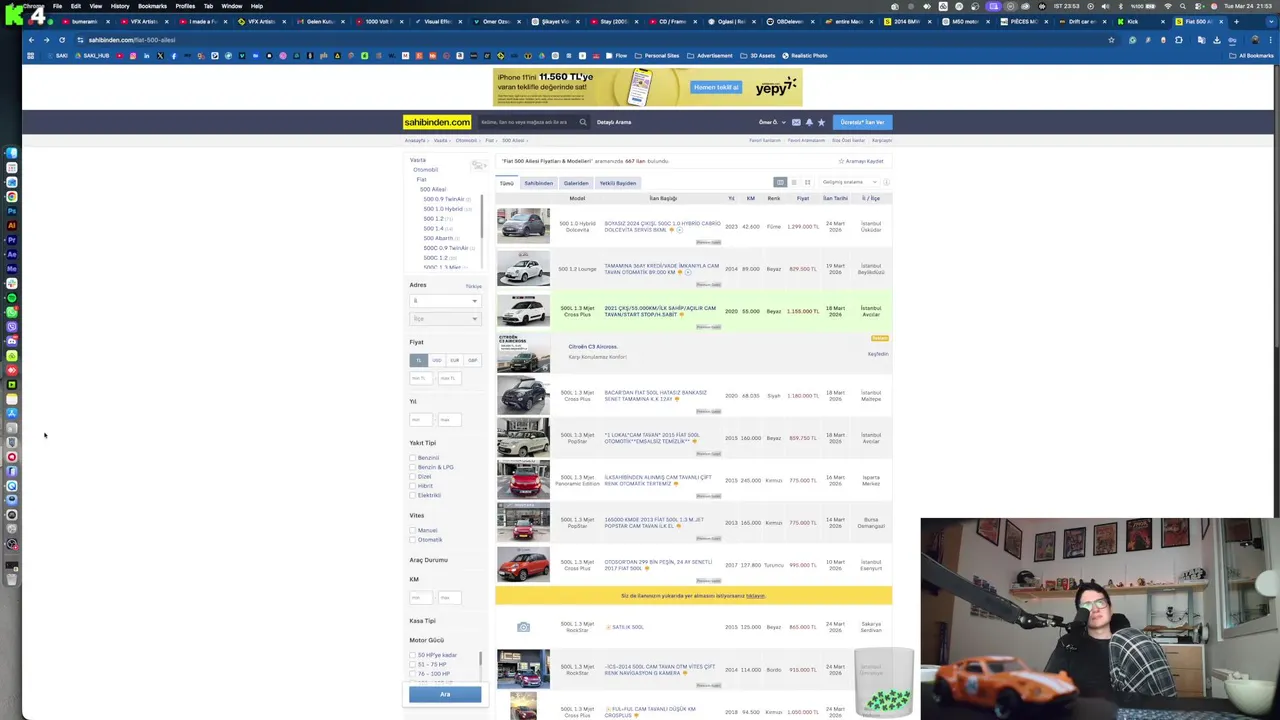Tick the Manuel transmission checkbox

click(x=412, y=530)
